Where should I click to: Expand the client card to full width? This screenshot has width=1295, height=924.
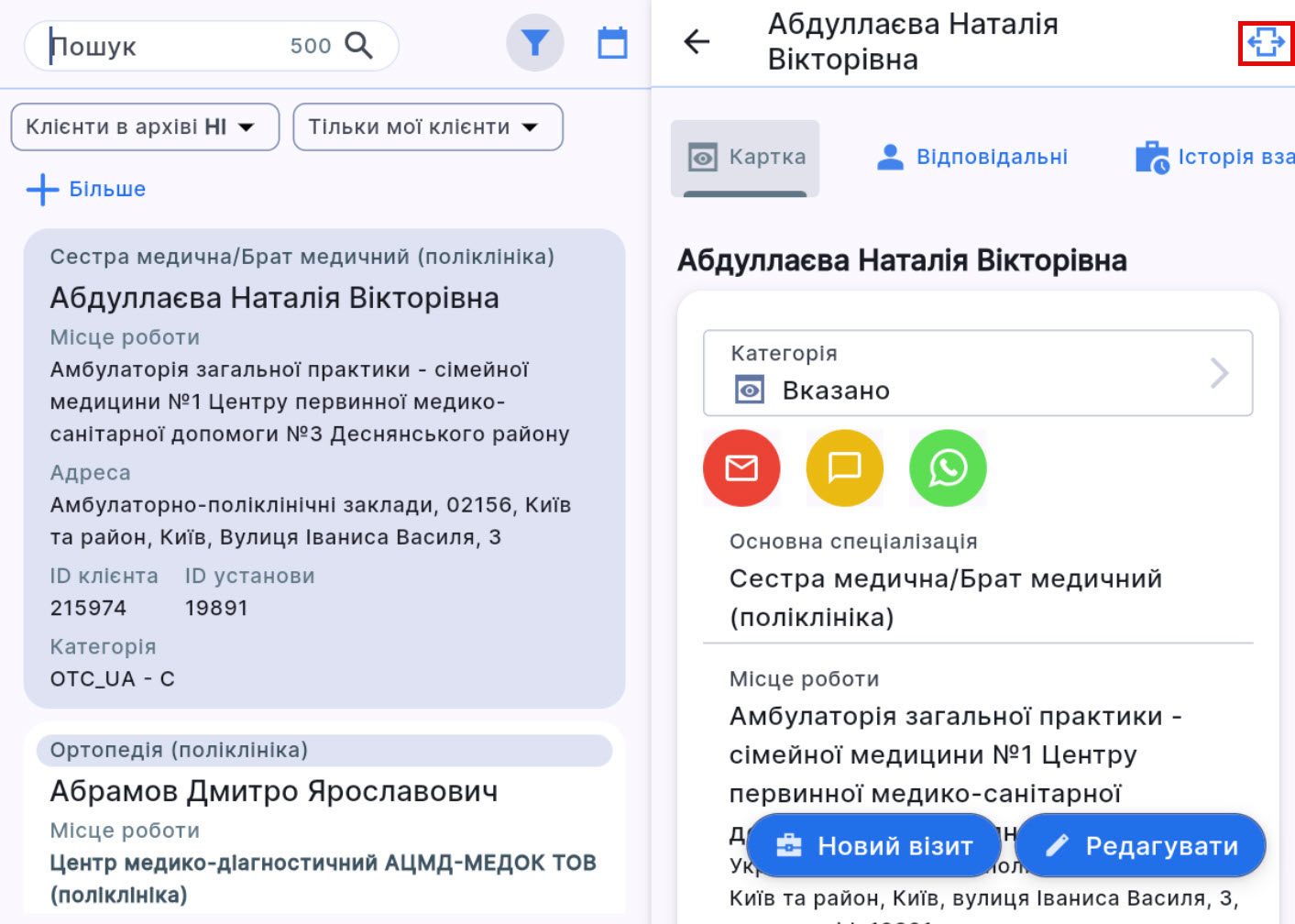pyautogui.click(x=1265, y=42)
